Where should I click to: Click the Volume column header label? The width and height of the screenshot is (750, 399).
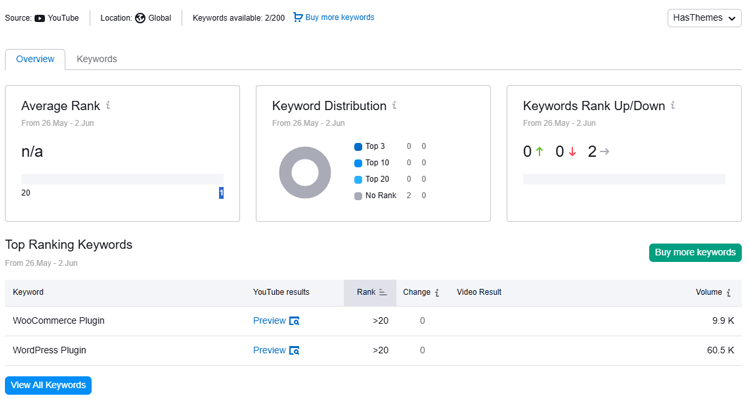pos(709,292)
